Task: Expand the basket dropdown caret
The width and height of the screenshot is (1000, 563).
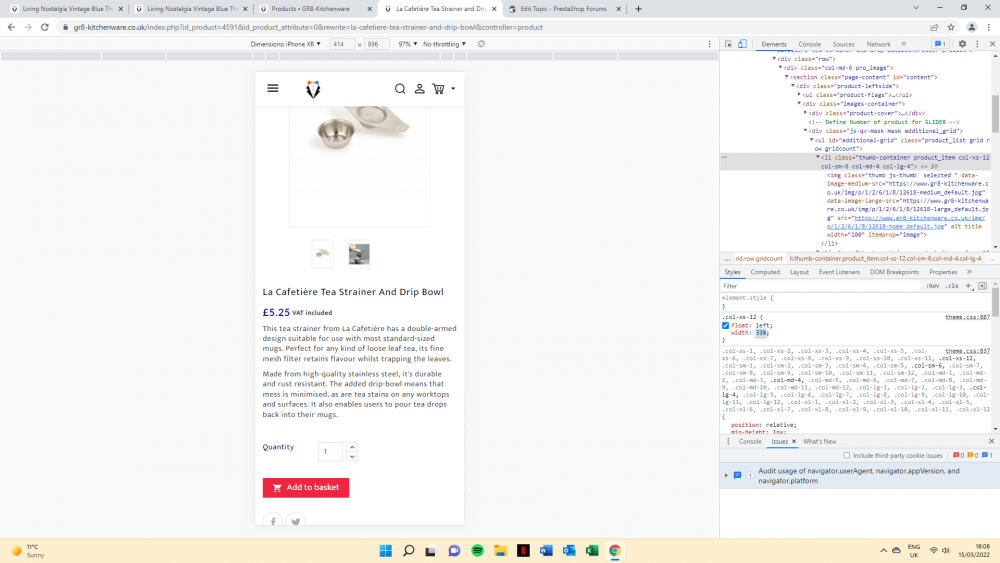Action: coord(453,89)
